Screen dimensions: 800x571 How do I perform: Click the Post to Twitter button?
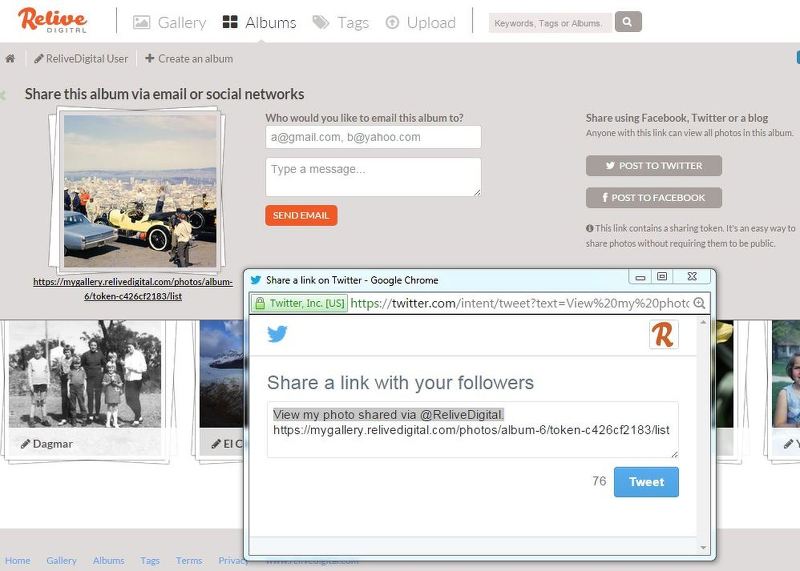click(653, 166)
